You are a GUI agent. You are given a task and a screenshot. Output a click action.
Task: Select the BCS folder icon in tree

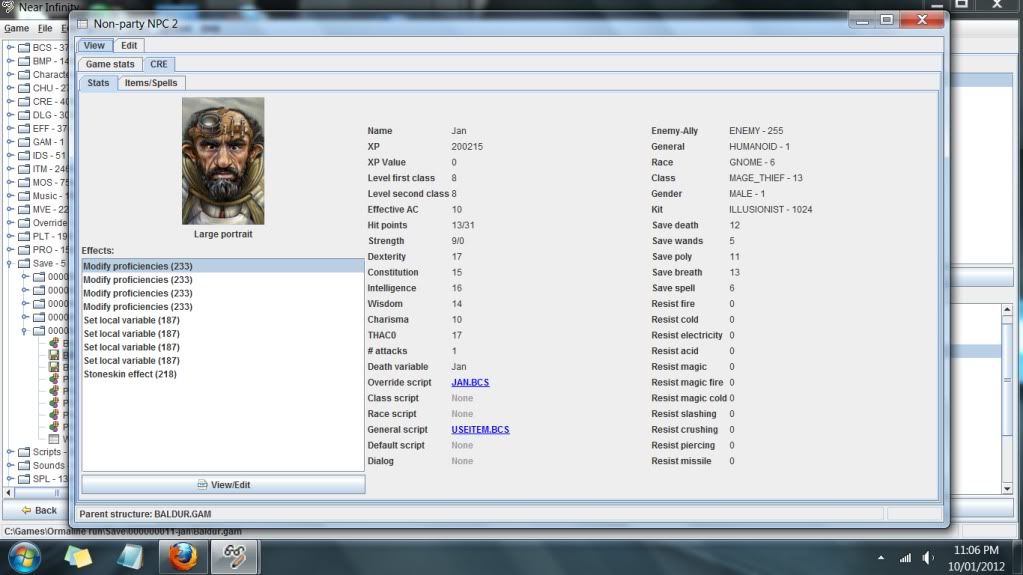[23, 47]
